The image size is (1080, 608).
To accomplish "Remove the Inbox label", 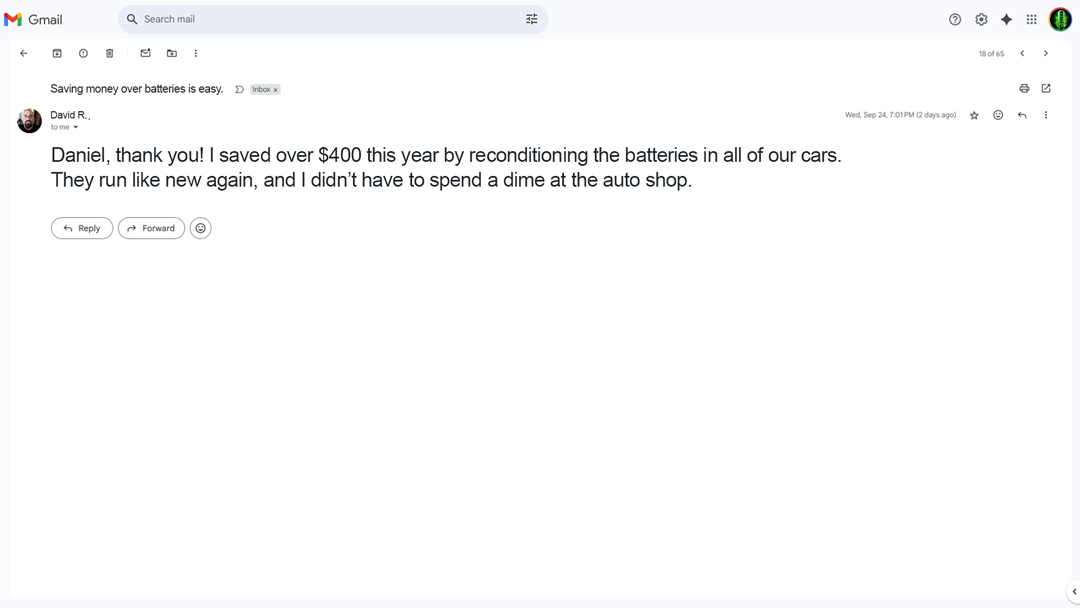I will pos(274,89).
